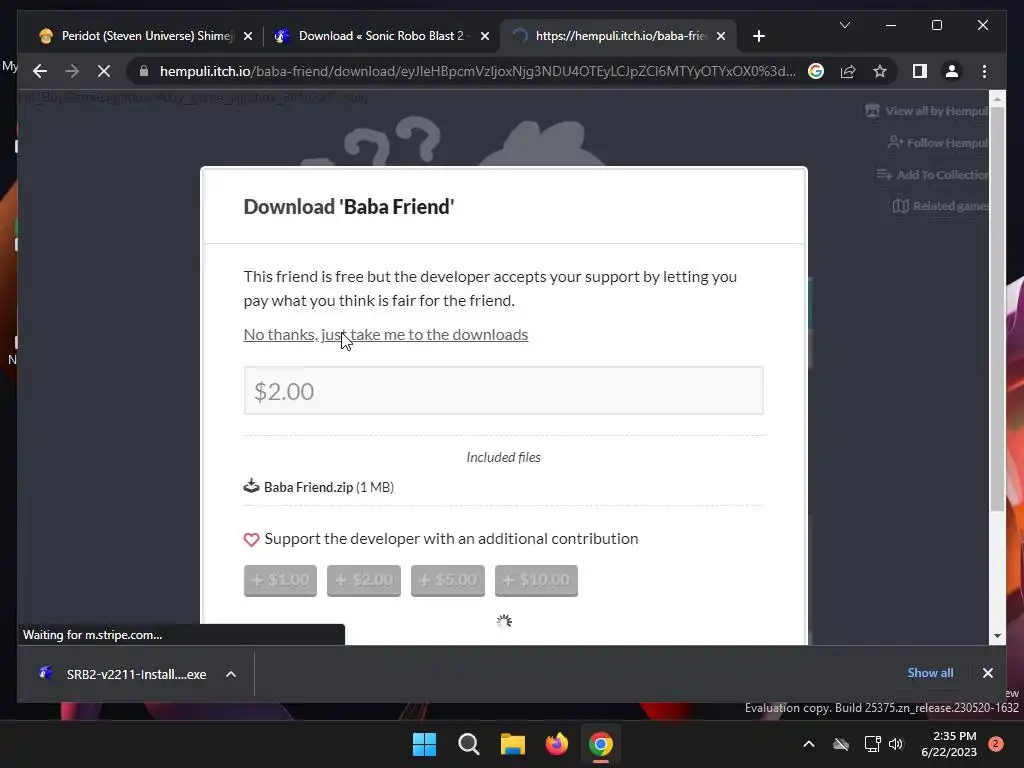View the site lock information
Screen dimensions: 1024x768
pos(144,71)
